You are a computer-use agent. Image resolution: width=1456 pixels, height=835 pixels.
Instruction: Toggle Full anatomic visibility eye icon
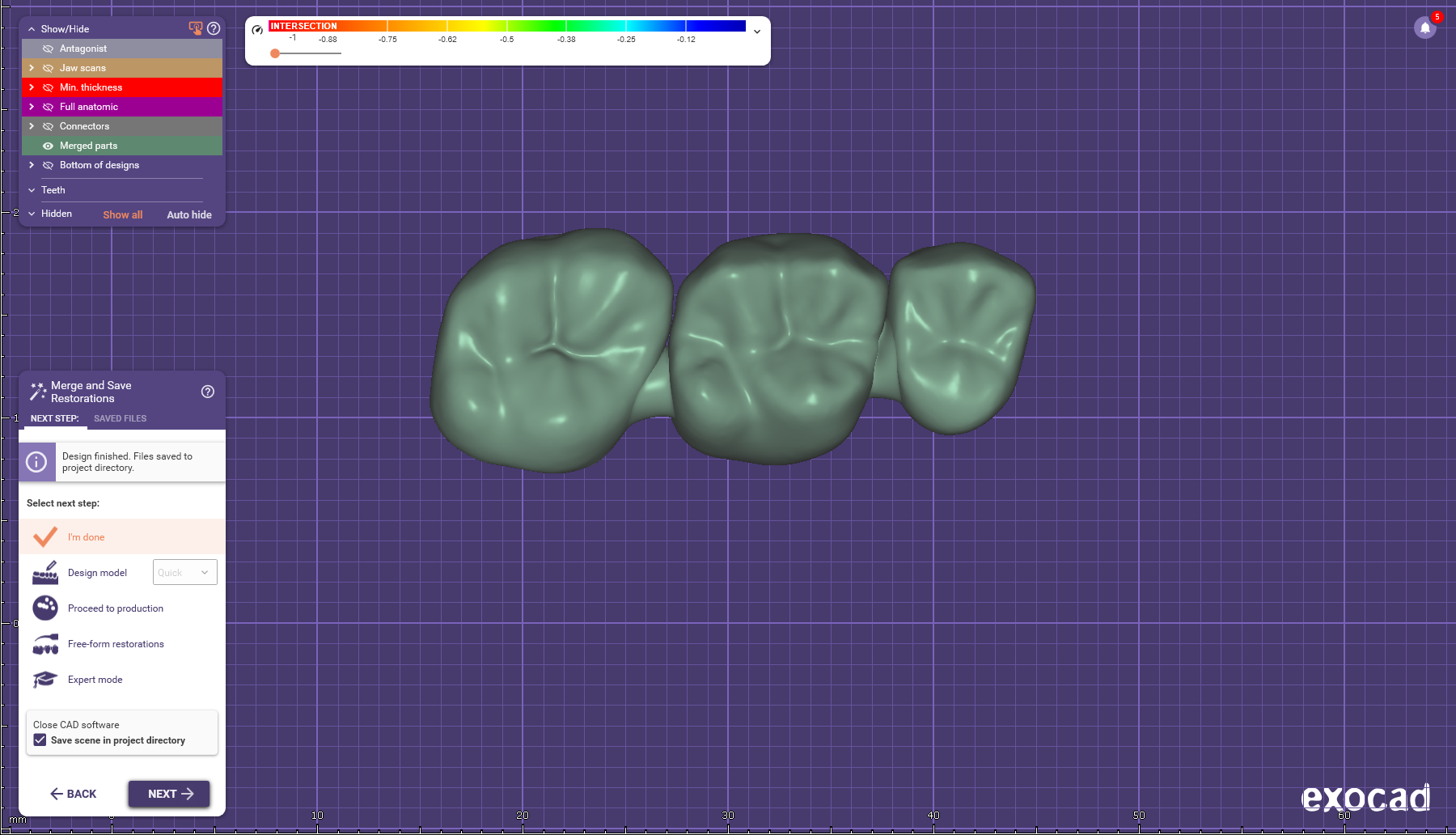(48, 107)
